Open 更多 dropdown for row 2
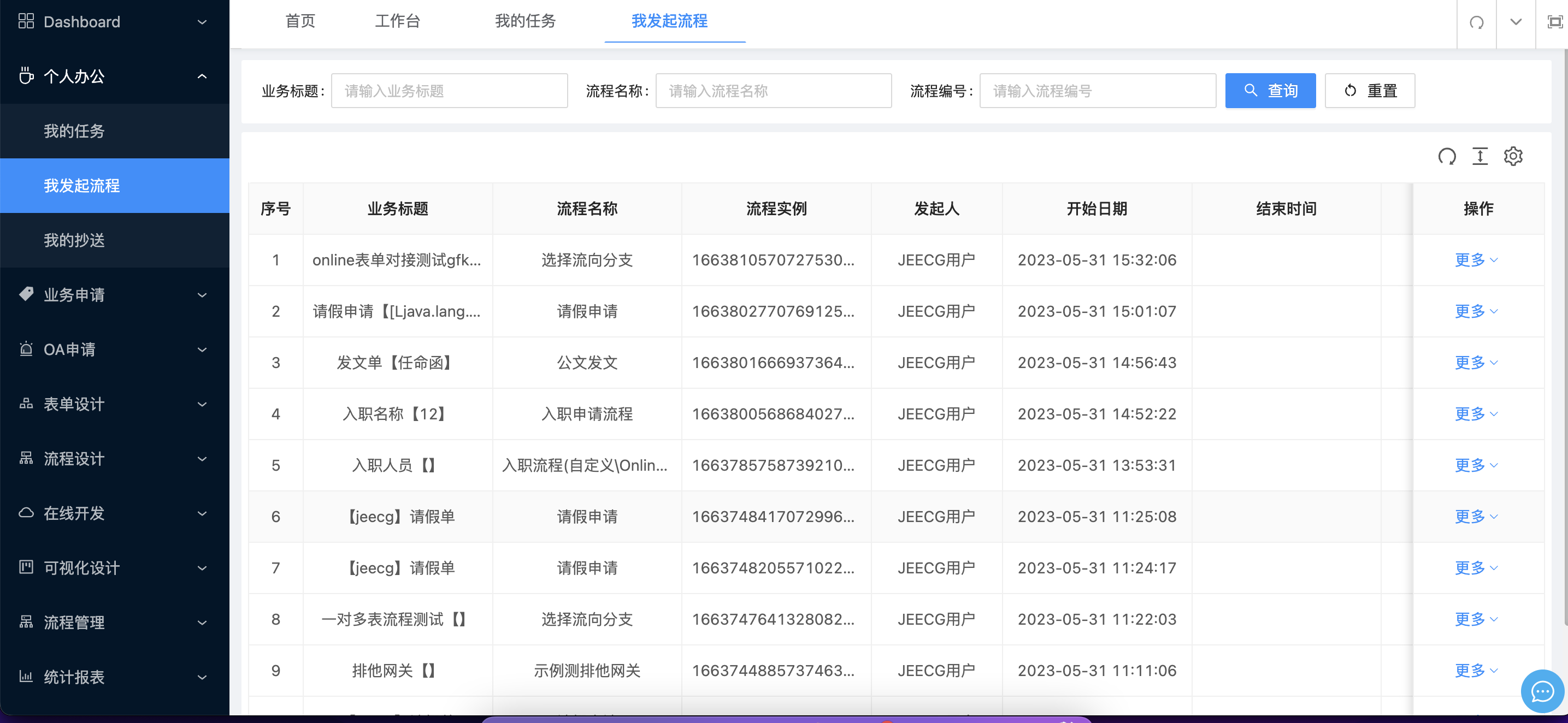Viewport: 1568px width, 723px height. [1476, 311]
